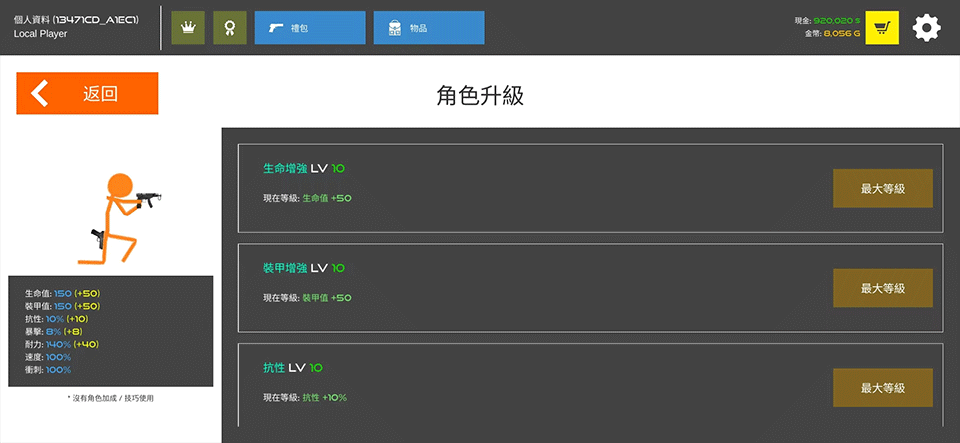Click the 速度 100% stat

click(48, 357)
